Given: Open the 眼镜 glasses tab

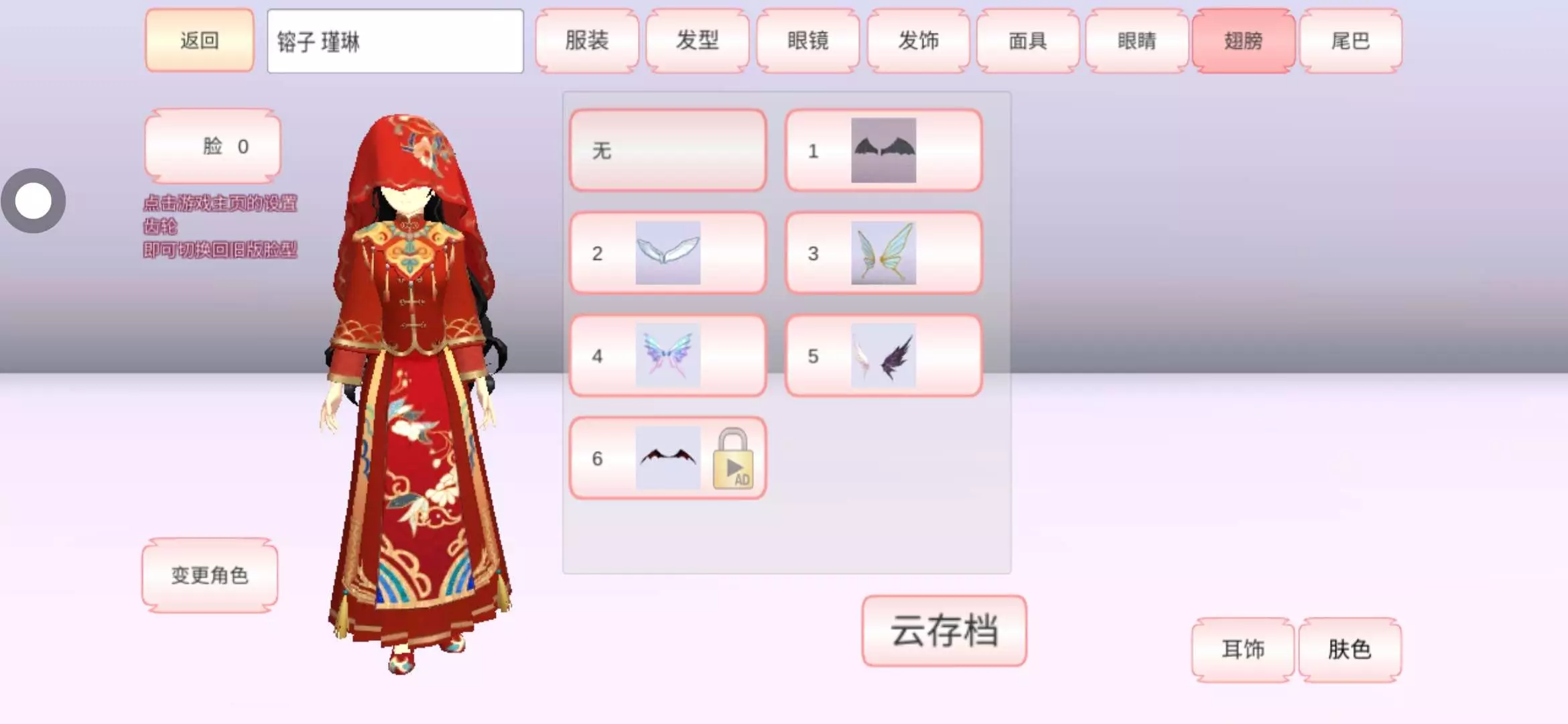Looking at the screenshot, I should [x=807, y=40].
